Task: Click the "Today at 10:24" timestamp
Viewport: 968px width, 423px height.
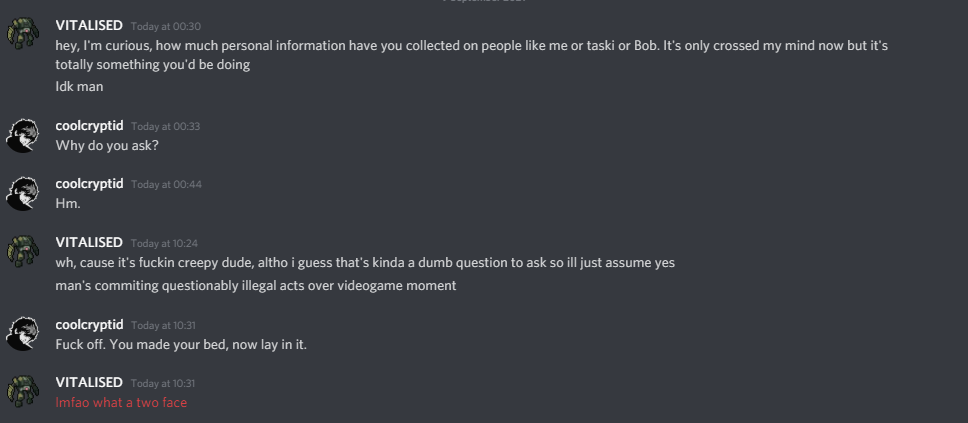Action: click(164, 243)
